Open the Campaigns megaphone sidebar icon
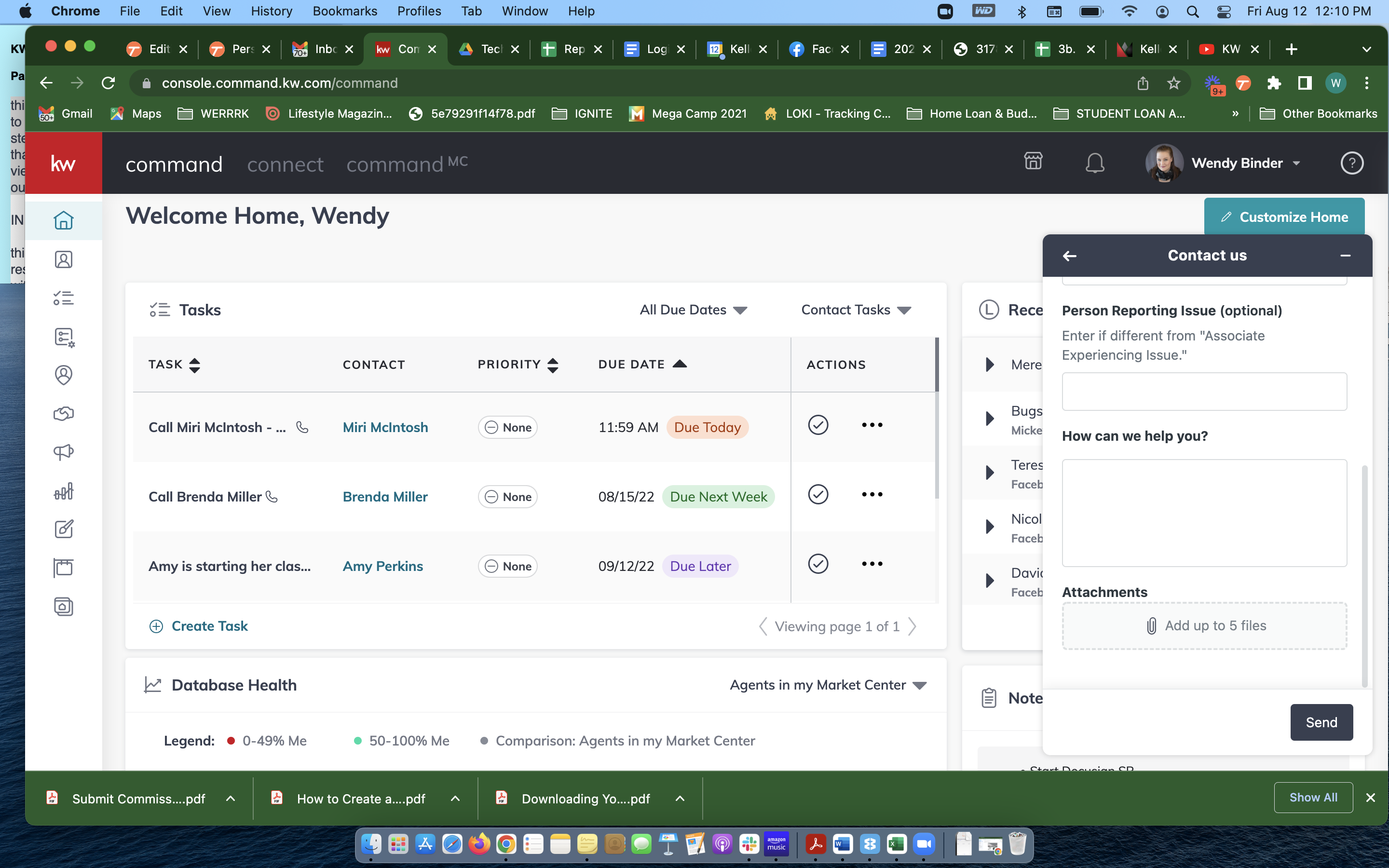The height and width of the screenshot is (868, 1389). (63, 452)
